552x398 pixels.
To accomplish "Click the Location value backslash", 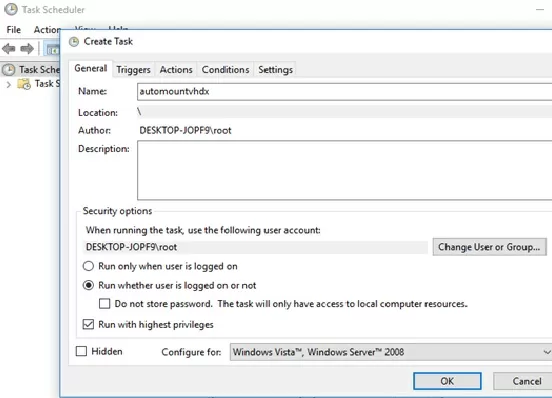I will 139,112.
